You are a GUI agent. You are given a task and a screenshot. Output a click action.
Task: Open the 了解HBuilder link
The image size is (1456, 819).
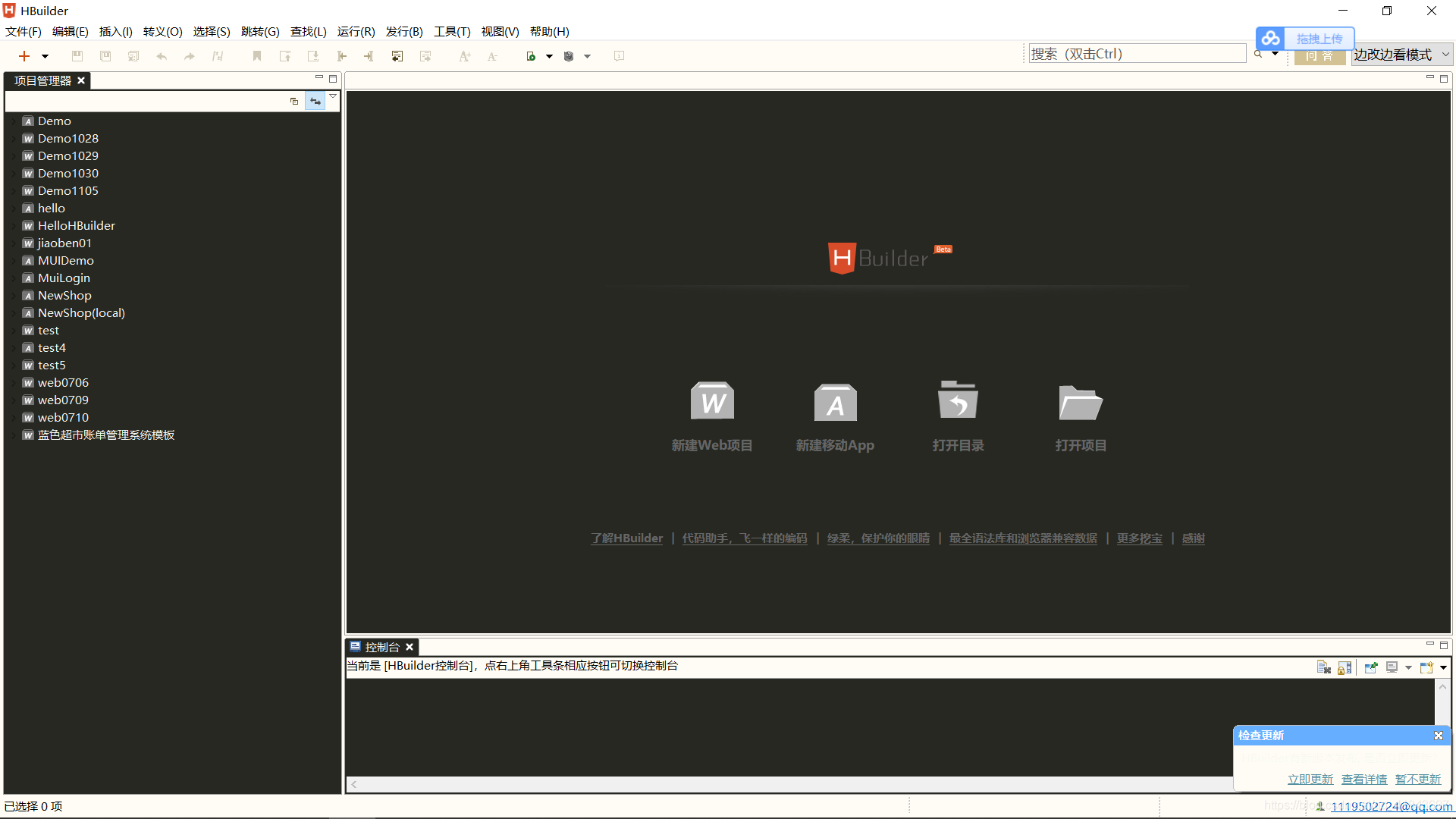[x=627, y=538]
